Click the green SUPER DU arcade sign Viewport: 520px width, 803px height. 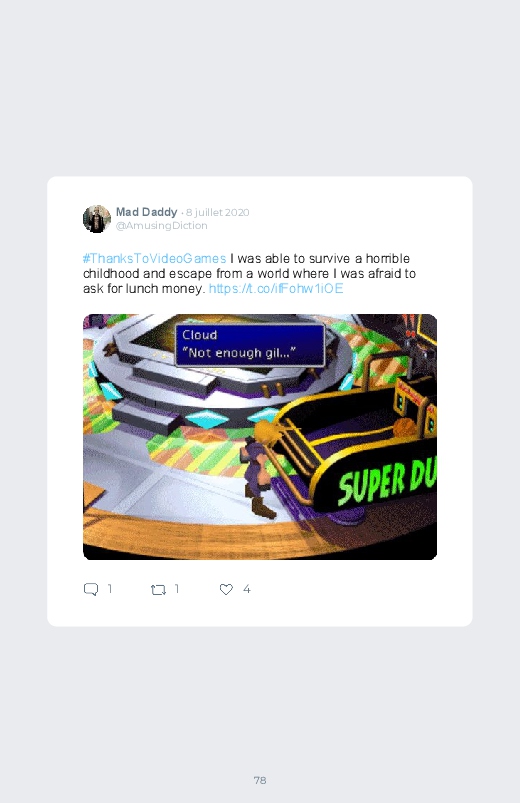tap(387, 481)
